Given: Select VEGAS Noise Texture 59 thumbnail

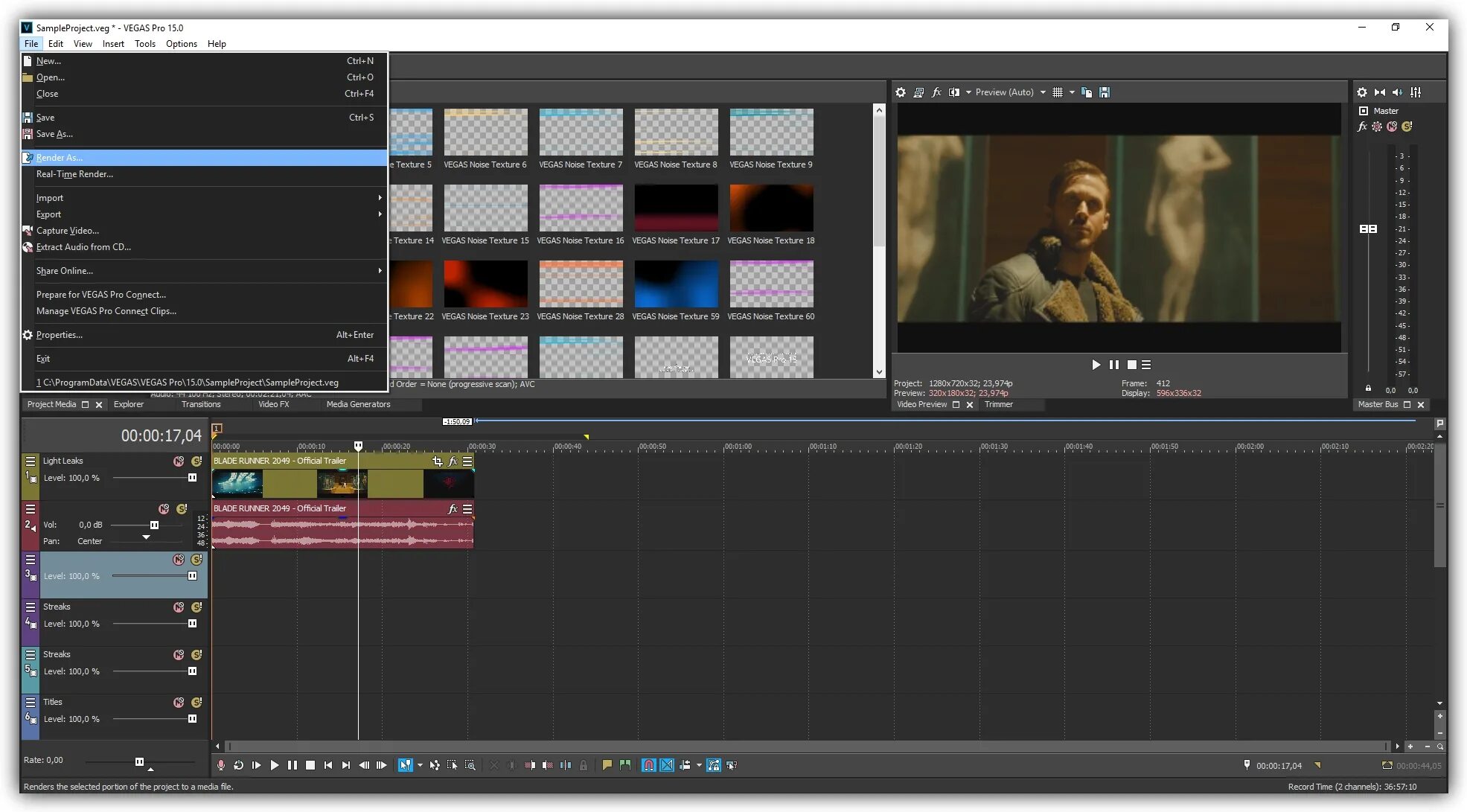Looking at the screenshot, I should (676, 284).
